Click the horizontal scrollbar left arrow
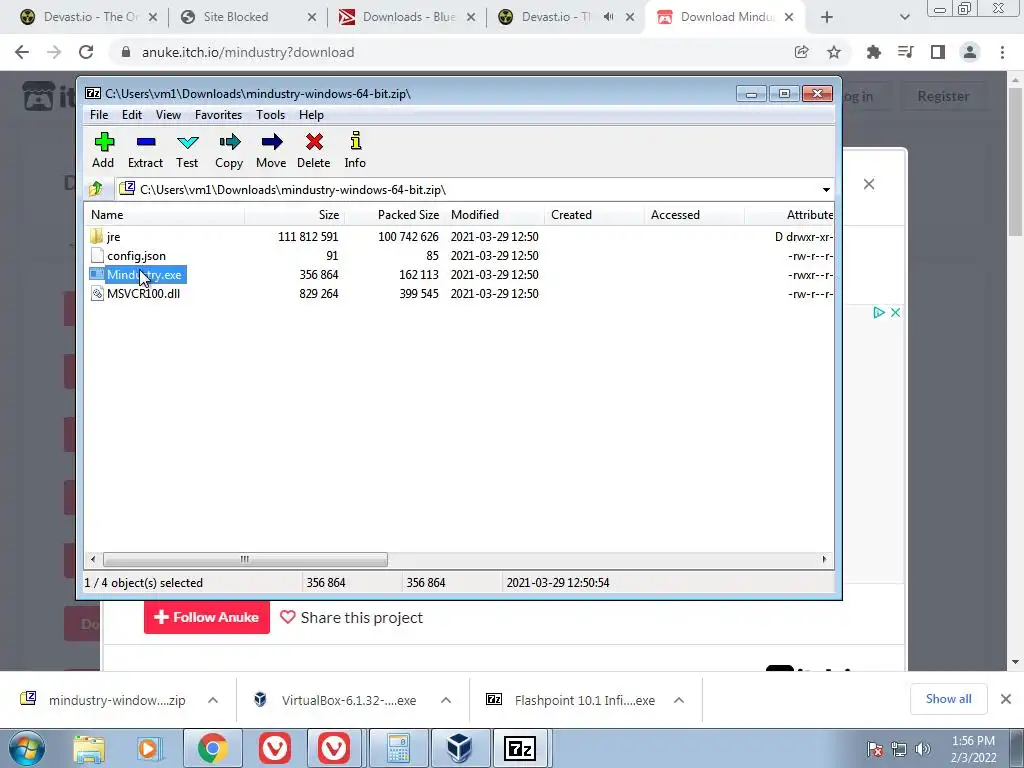1024x768 pixels. click(93, 559)
